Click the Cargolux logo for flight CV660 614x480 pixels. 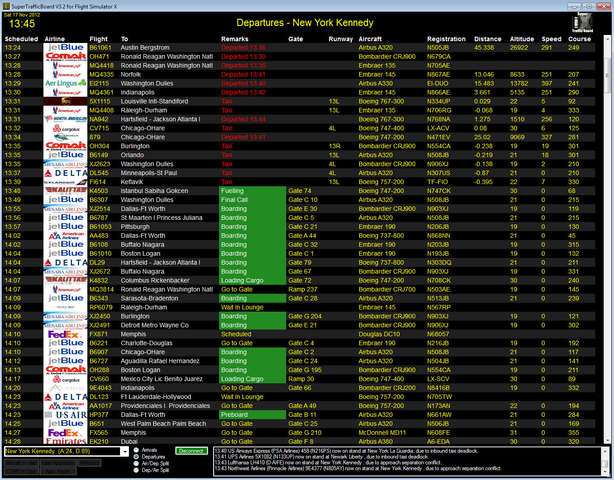point(65,379)
